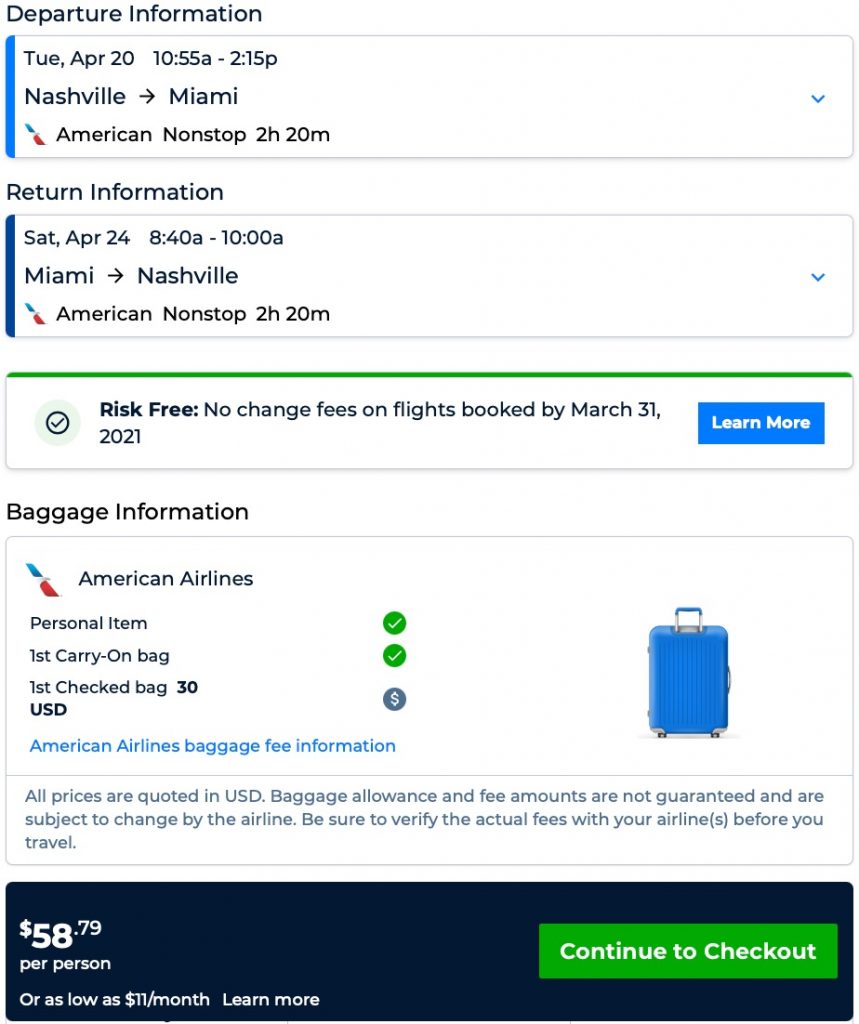Click green checkmark next to 1st Carry-On bag

pyautogui.click(x=394, y=656)
